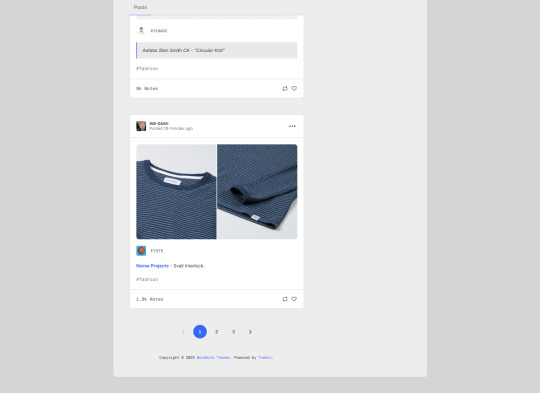
Task: Open the theme credit link in footer
Action: click(x=214, y=358)
